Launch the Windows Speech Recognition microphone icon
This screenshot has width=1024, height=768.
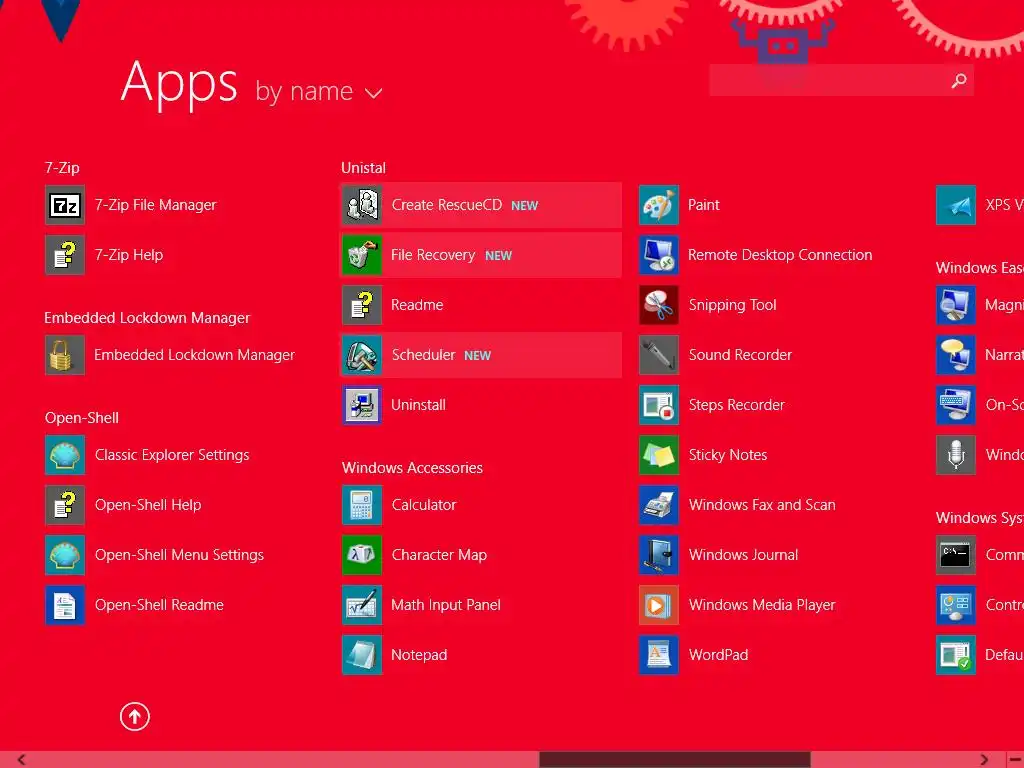click(956, 455)
